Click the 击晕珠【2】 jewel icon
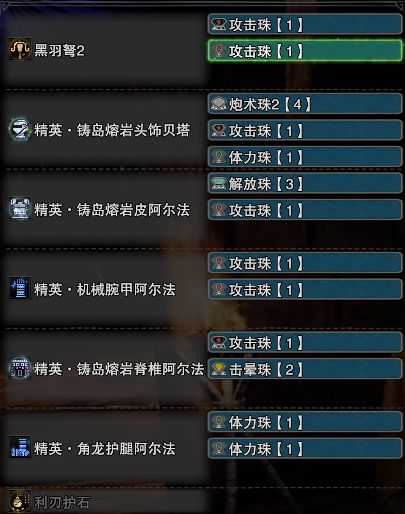 click(x=219, y=369)
